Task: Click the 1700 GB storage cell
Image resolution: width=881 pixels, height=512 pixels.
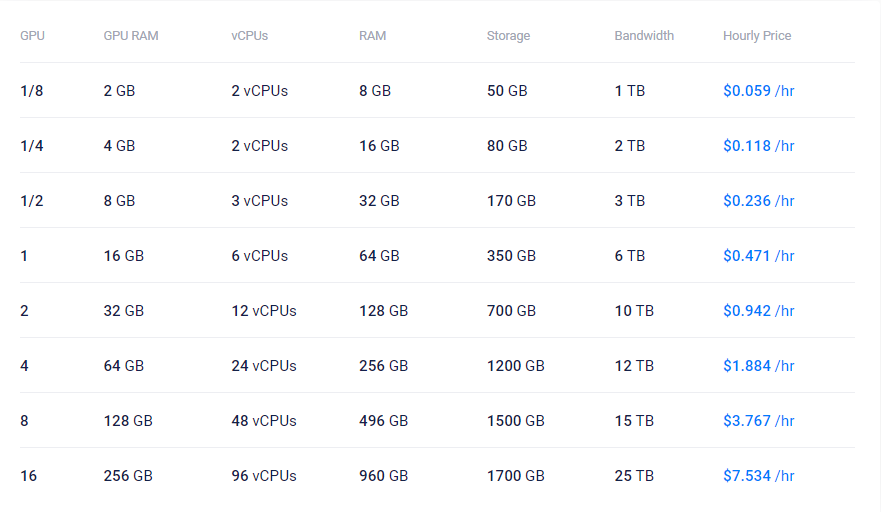Action: click(515, 476)
